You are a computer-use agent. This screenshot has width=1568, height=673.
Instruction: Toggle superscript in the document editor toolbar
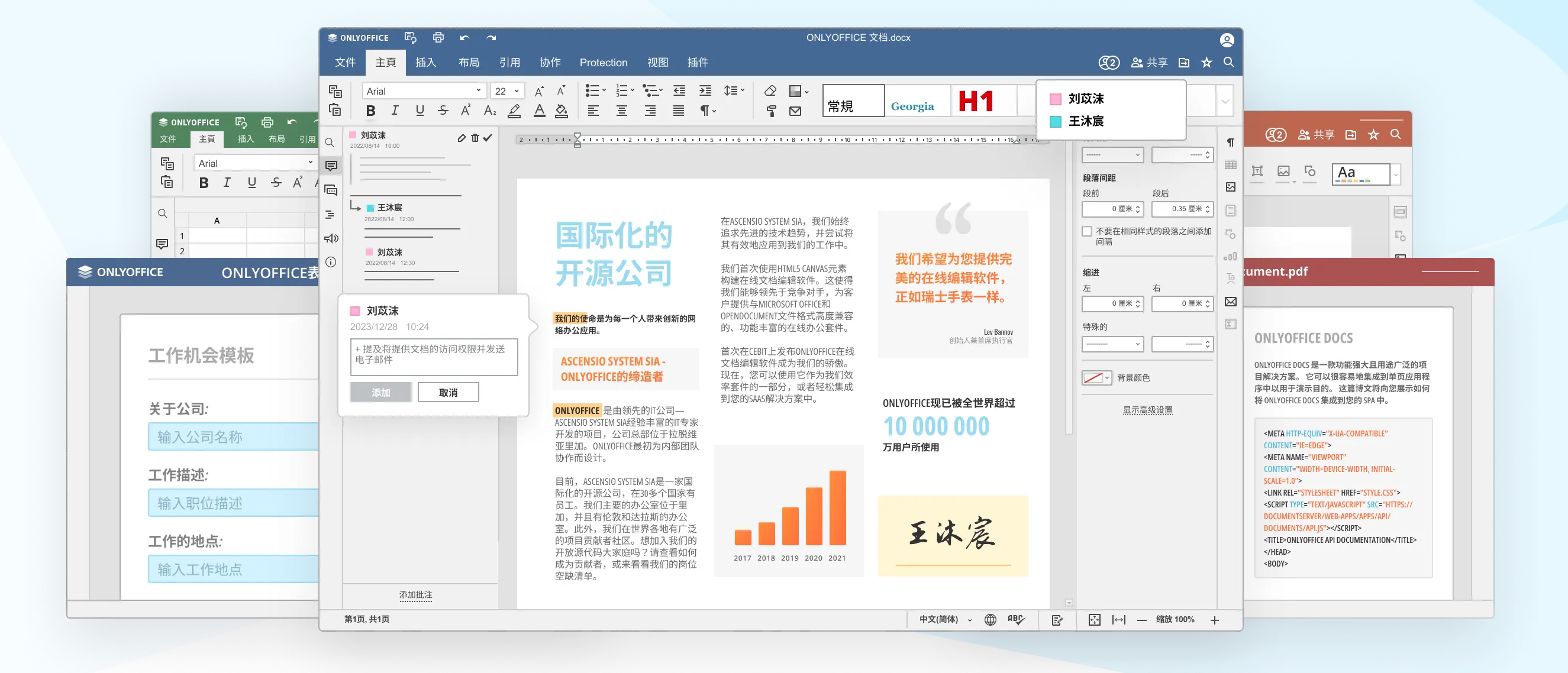(x=466, y=111)
